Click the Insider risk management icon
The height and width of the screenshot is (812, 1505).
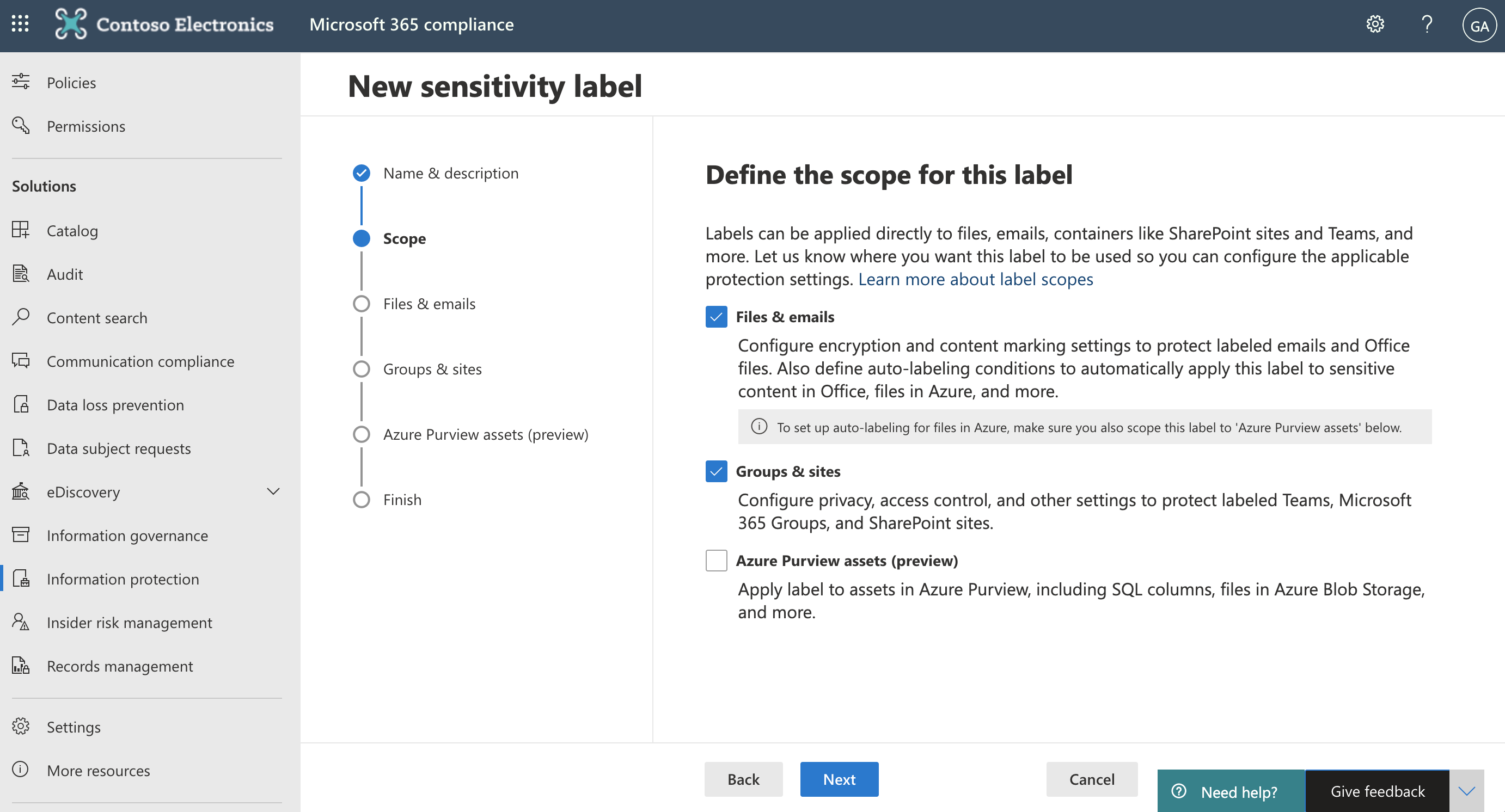click(x=21, y=621)
